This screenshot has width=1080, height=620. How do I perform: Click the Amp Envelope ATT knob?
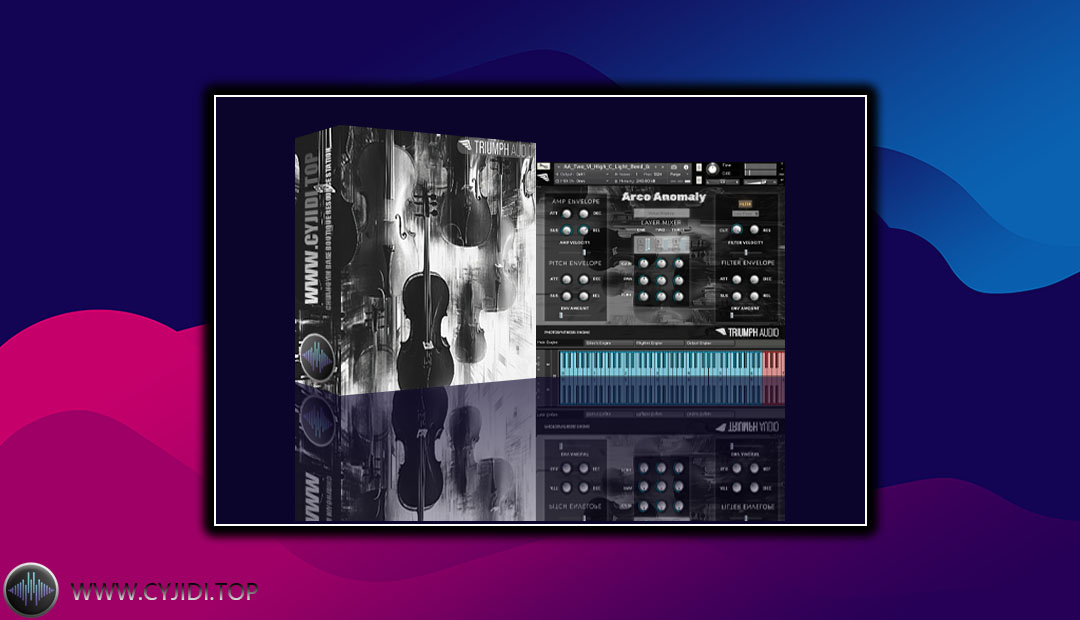tap(566, 214)
